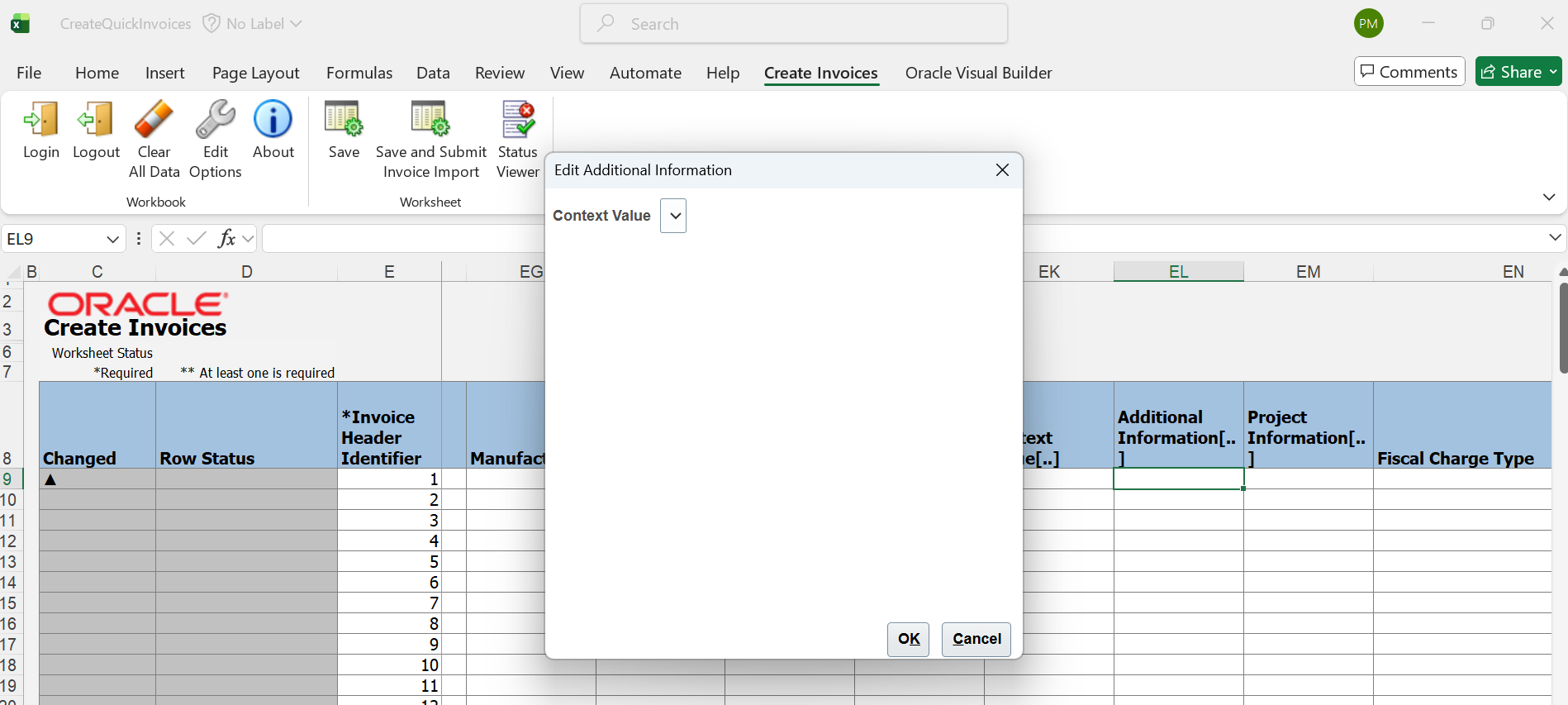Open the Page Layout tab
Viewport: 1568px width, 705px height.
point(255,73)
